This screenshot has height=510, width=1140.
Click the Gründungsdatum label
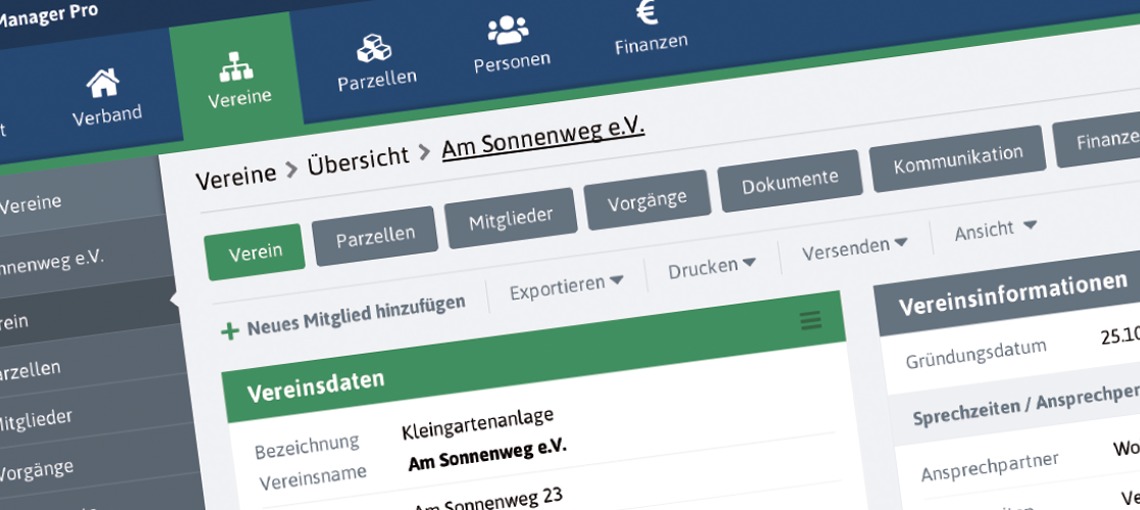point(976,354)
